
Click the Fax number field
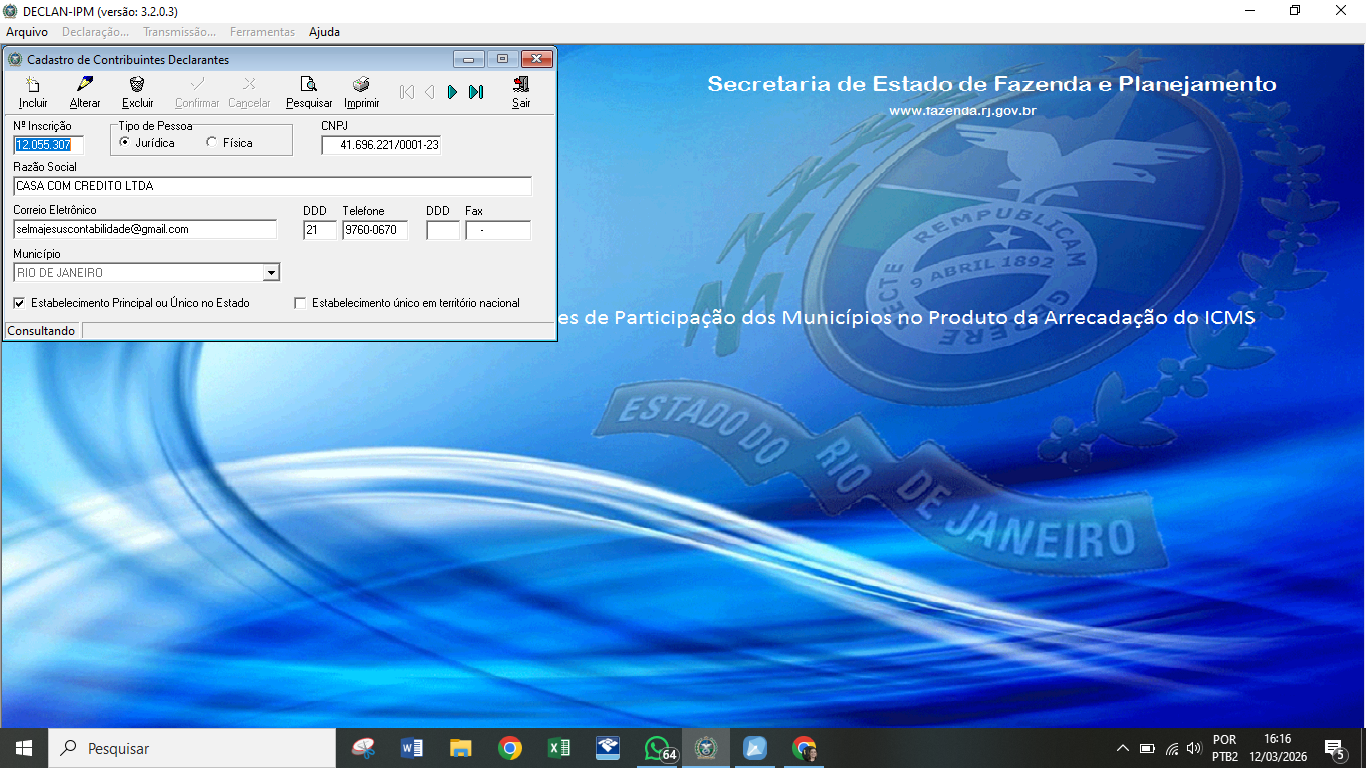point(498,230)
